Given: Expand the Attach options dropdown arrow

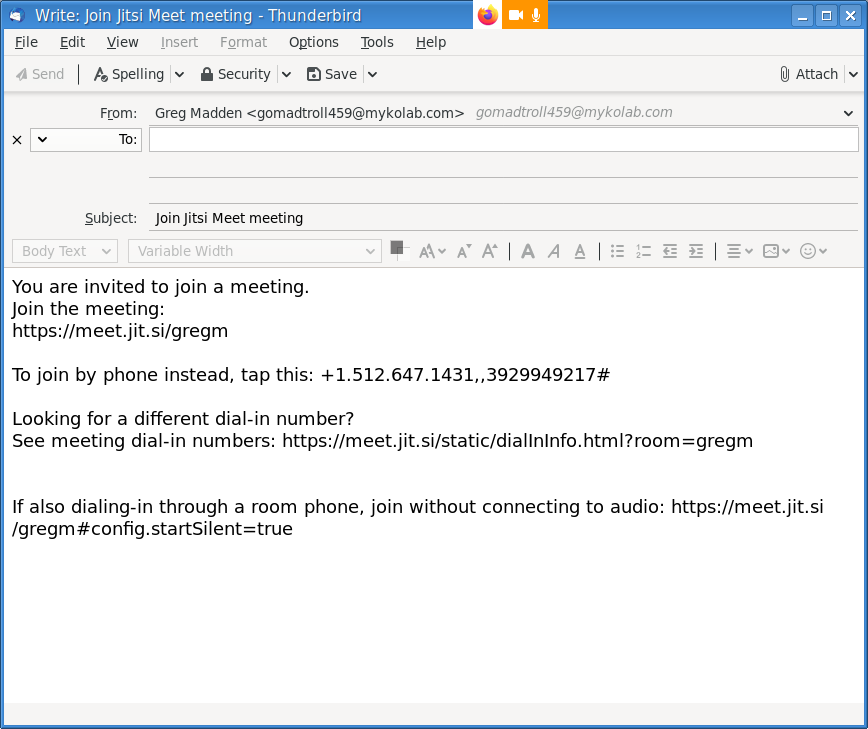Looking at the screenshot, I should 853,74.
